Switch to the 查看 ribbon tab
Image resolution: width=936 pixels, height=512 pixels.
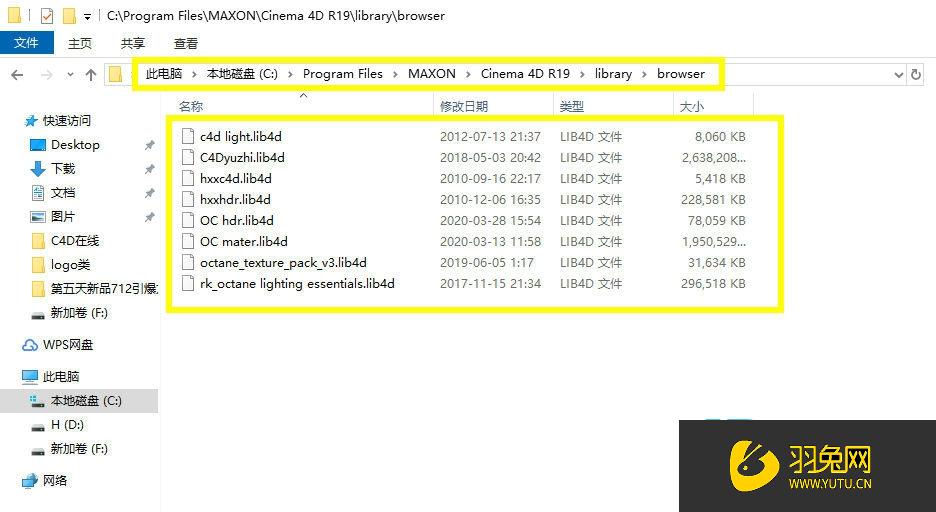pyautogui.click(x=186, y=43)
